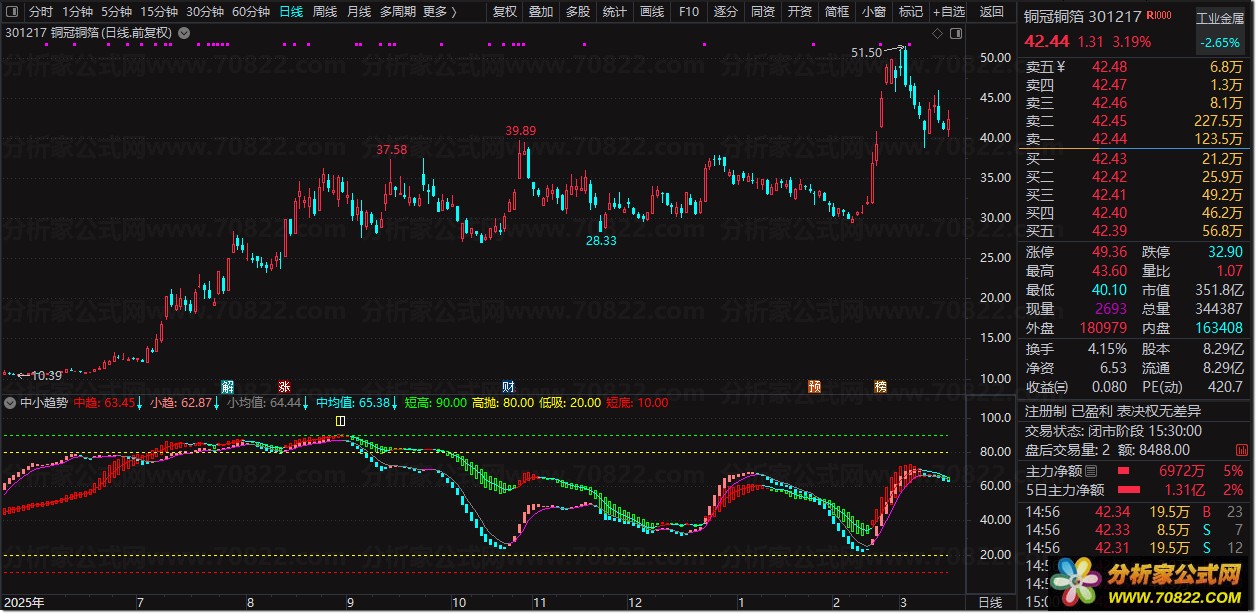Click the layout icon left of 分时
The width and height of the screenshot is (1258, 614).
[12, 12]
